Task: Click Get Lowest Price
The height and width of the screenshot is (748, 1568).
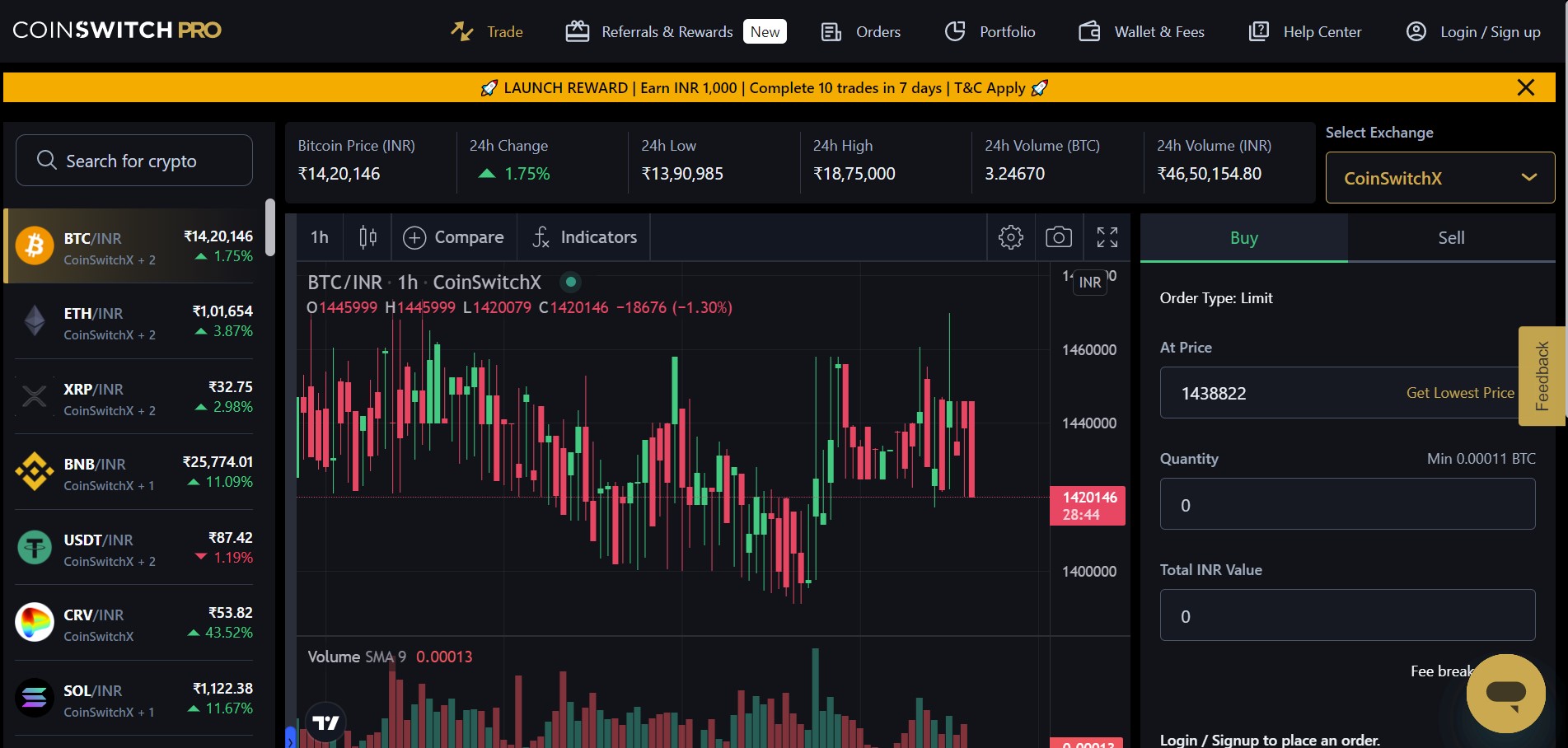Action: tap(1460, 393)
